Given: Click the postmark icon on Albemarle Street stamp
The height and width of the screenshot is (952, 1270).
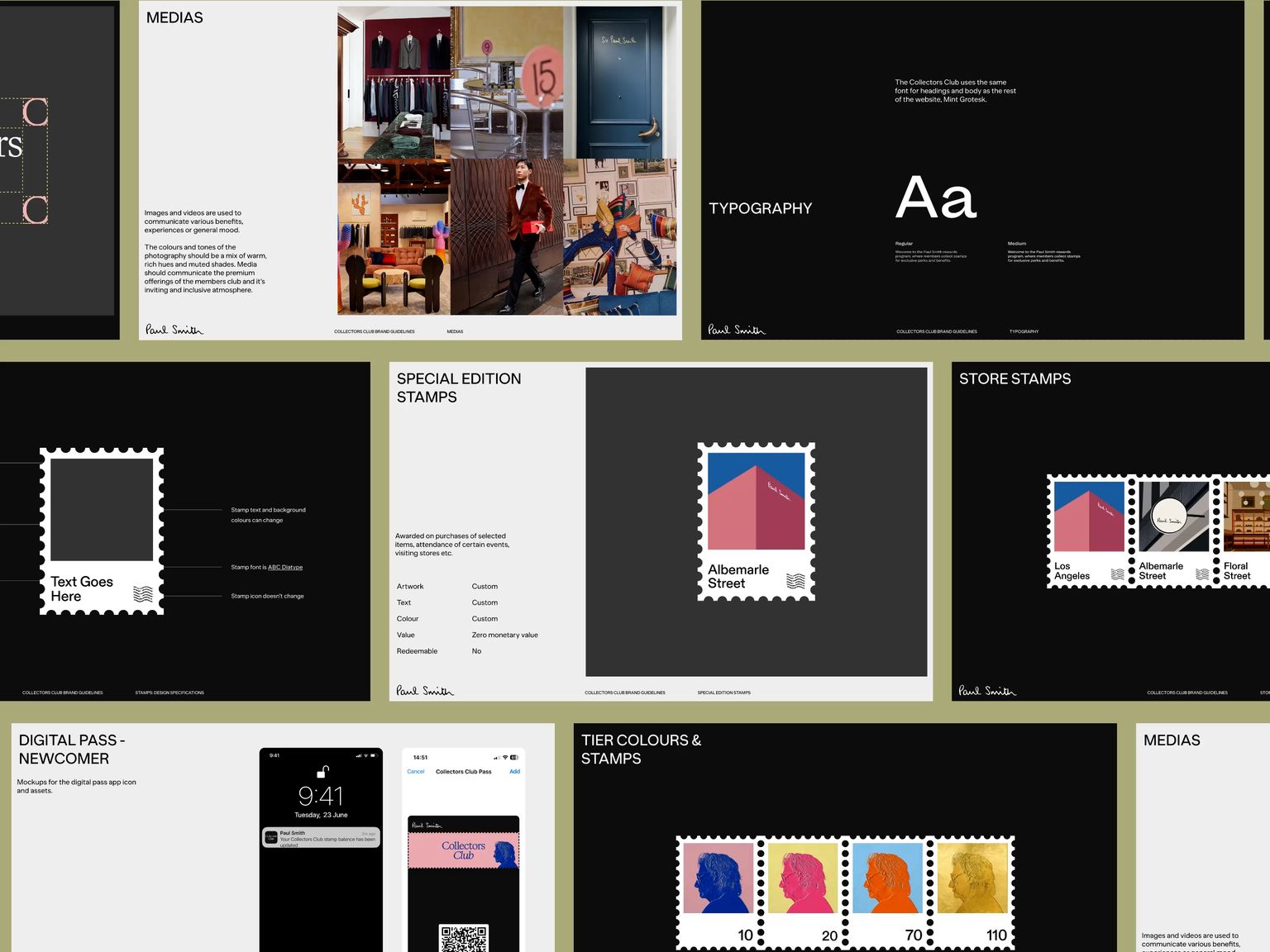Looking at the screenshot, I should [795, 581].
